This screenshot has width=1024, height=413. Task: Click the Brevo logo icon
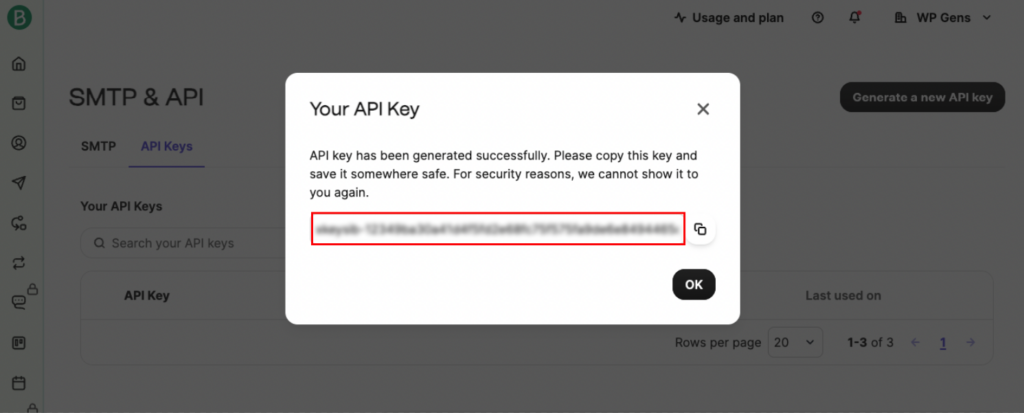coord(18,18)
